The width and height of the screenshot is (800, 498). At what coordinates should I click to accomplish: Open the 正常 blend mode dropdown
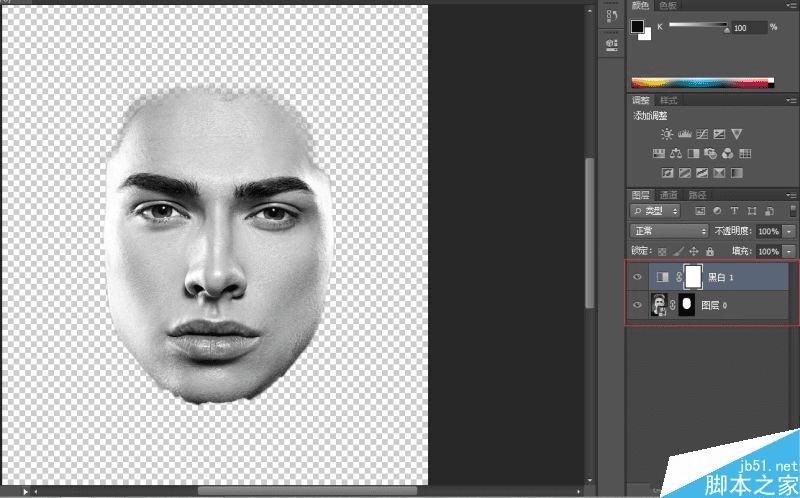pos(669,231)
